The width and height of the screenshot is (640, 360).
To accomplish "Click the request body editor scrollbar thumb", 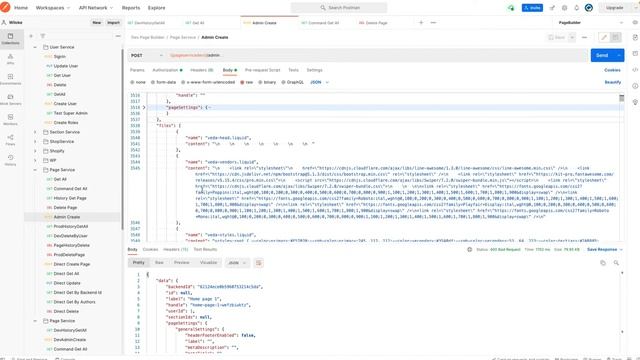I will pyautogui.click(x=621, y=98).
